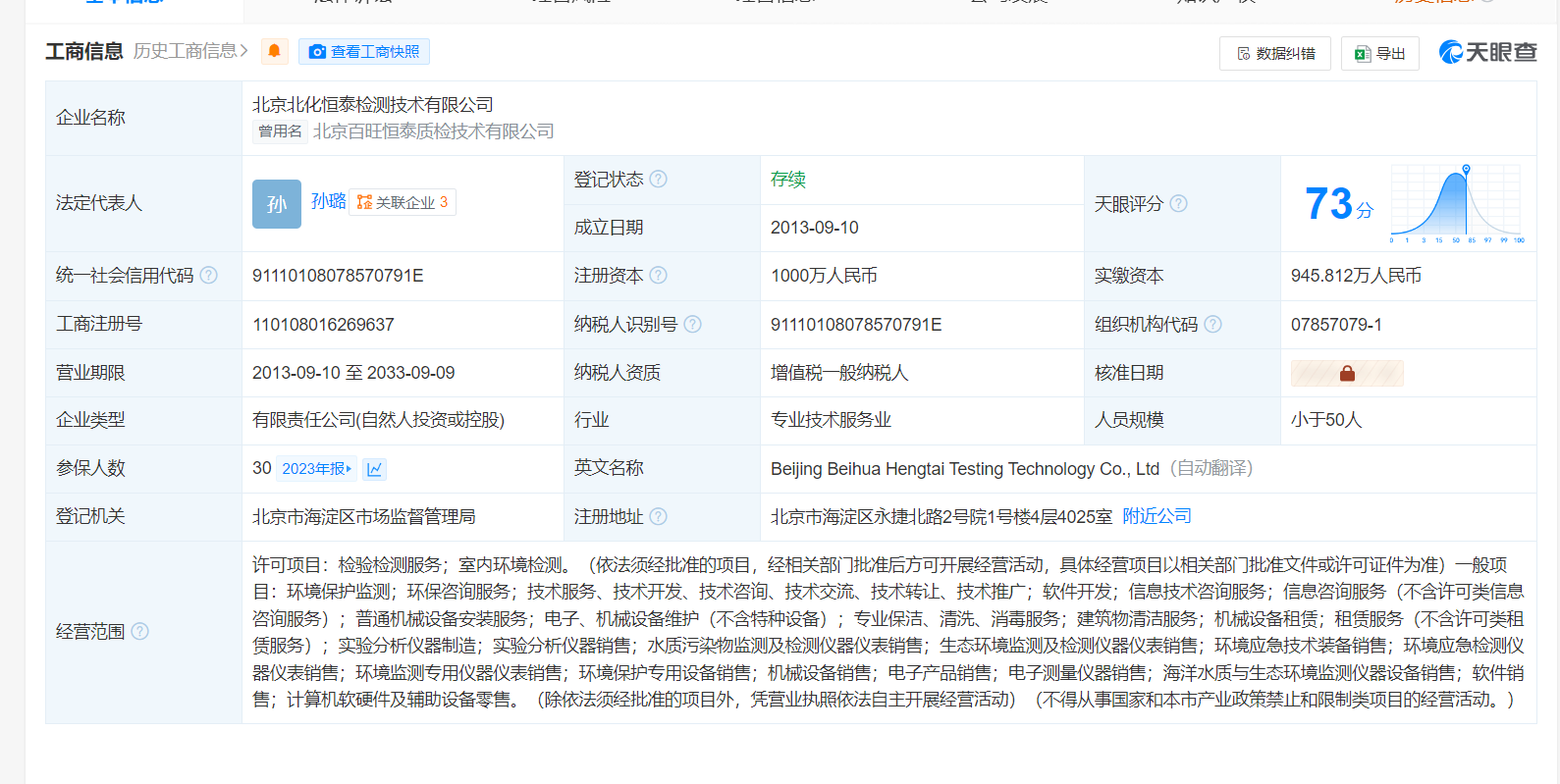1560x784 pixels.
Task: Click the taxpayer ID value in 纳税人识别号 row
Action: [x=856, y=325]
